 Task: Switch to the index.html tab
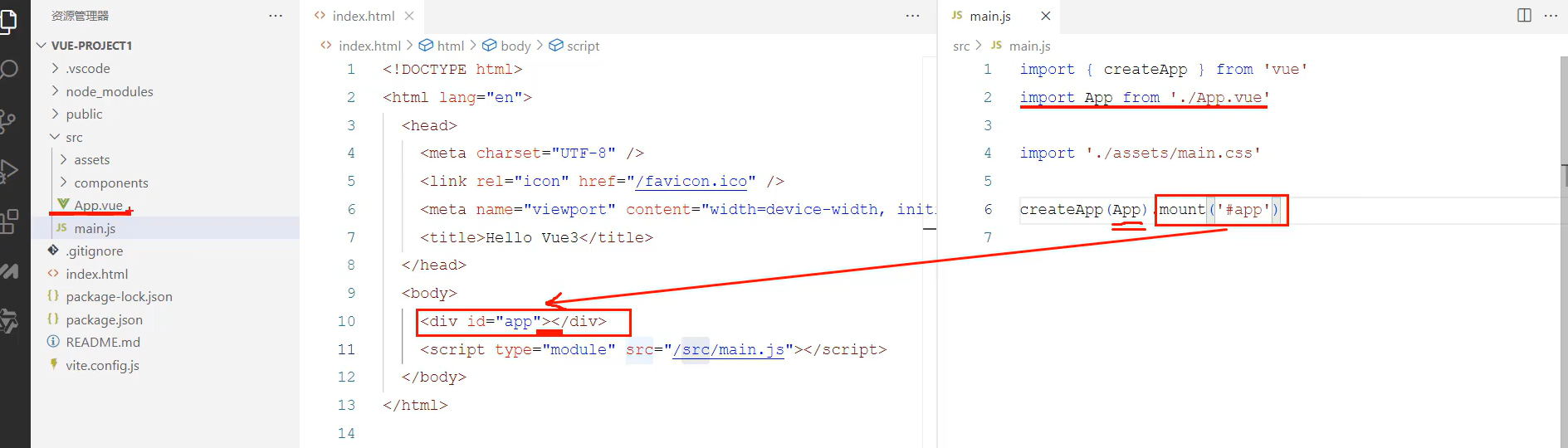pos(363,16)
